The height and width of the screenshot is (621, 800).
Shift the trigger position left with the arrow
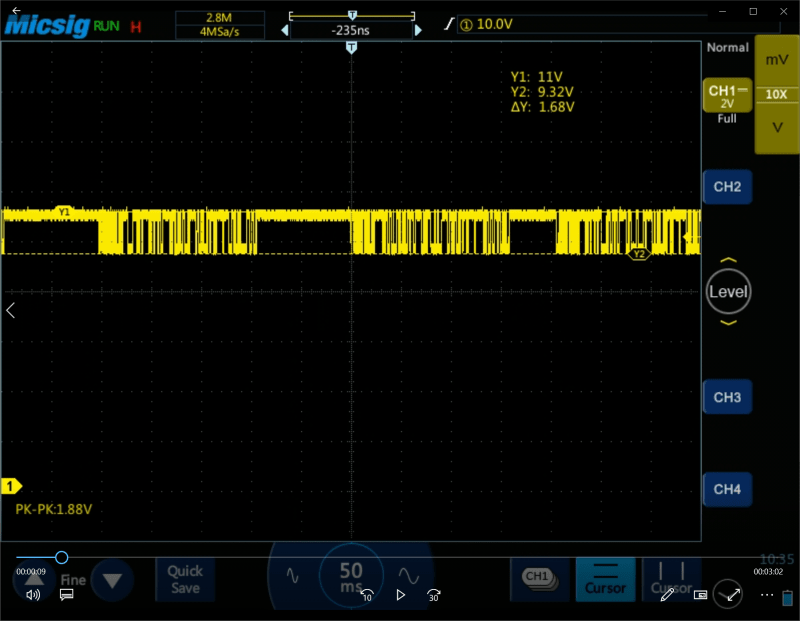coord(285,31)
